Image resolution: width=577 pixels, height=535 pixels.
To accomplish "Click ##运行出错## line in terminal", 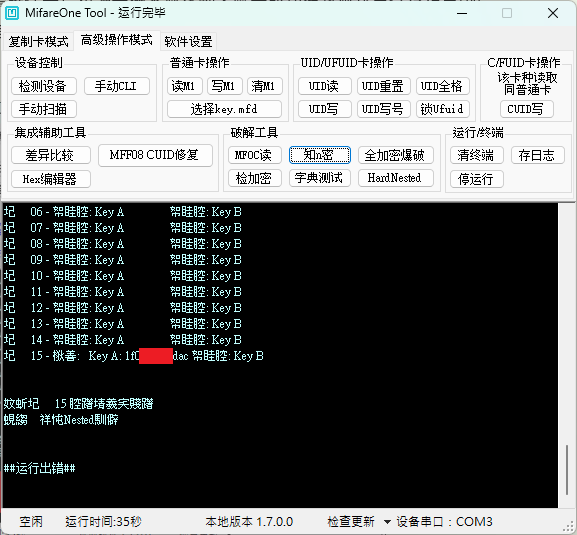I will pos(39,468).
